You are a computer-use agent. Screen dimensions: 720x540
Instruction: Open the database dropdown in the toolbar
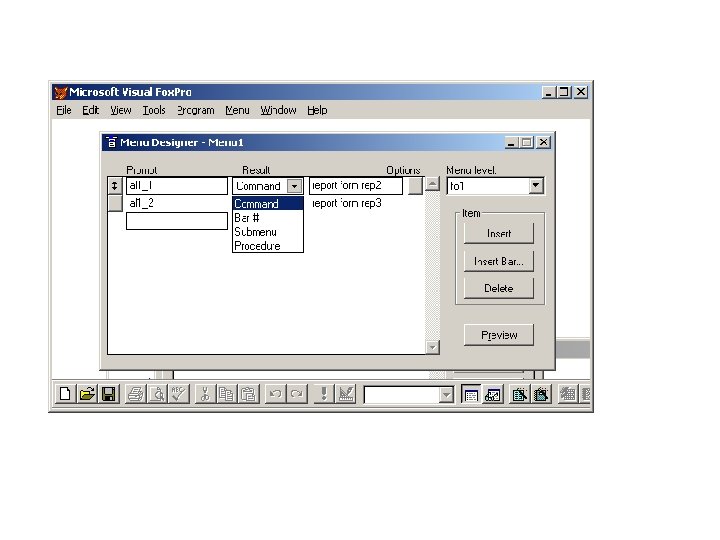click(x=446, y=395)
